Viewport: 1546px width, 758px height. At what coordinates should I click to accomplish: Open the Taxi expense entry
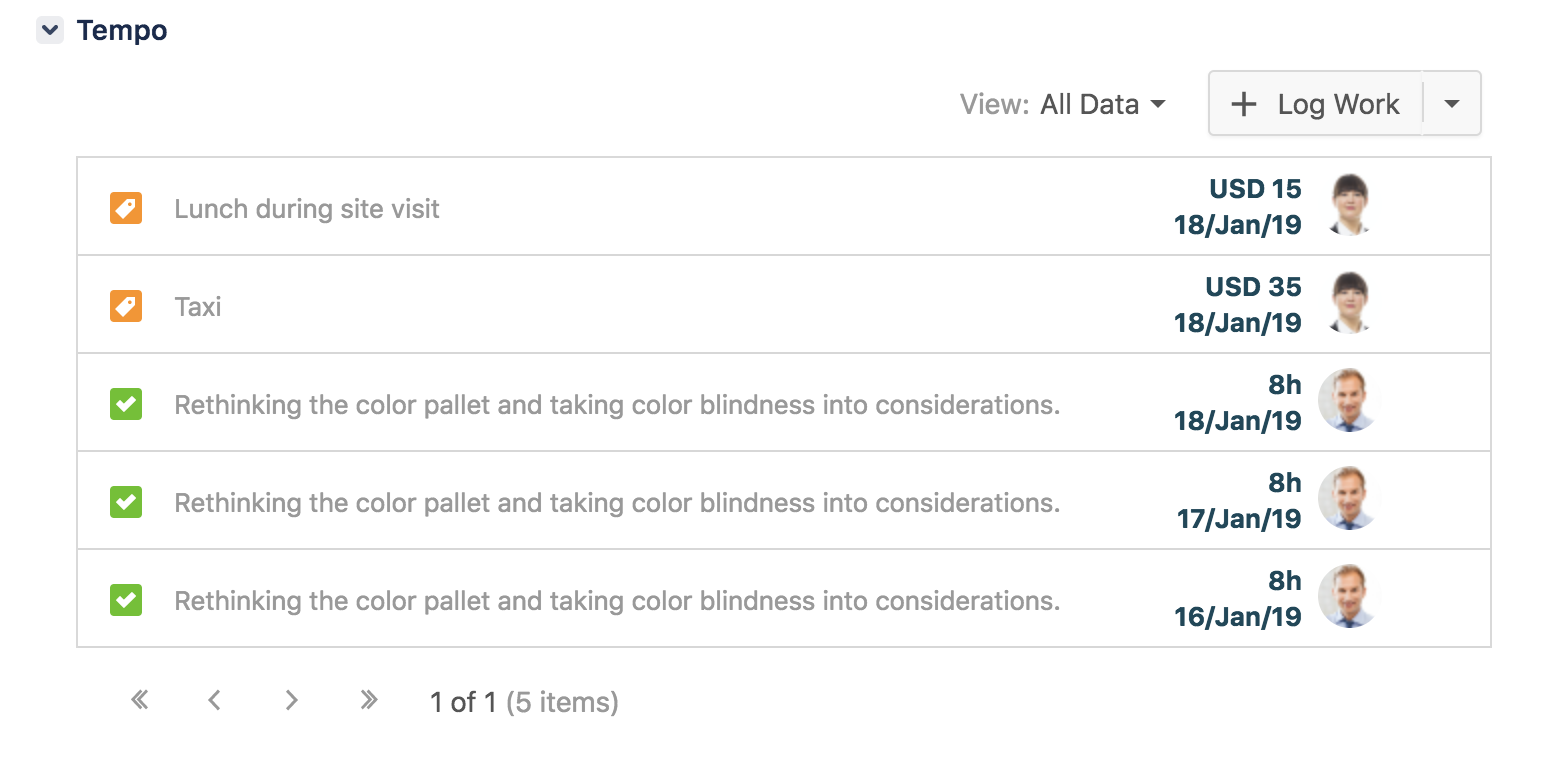198,307
